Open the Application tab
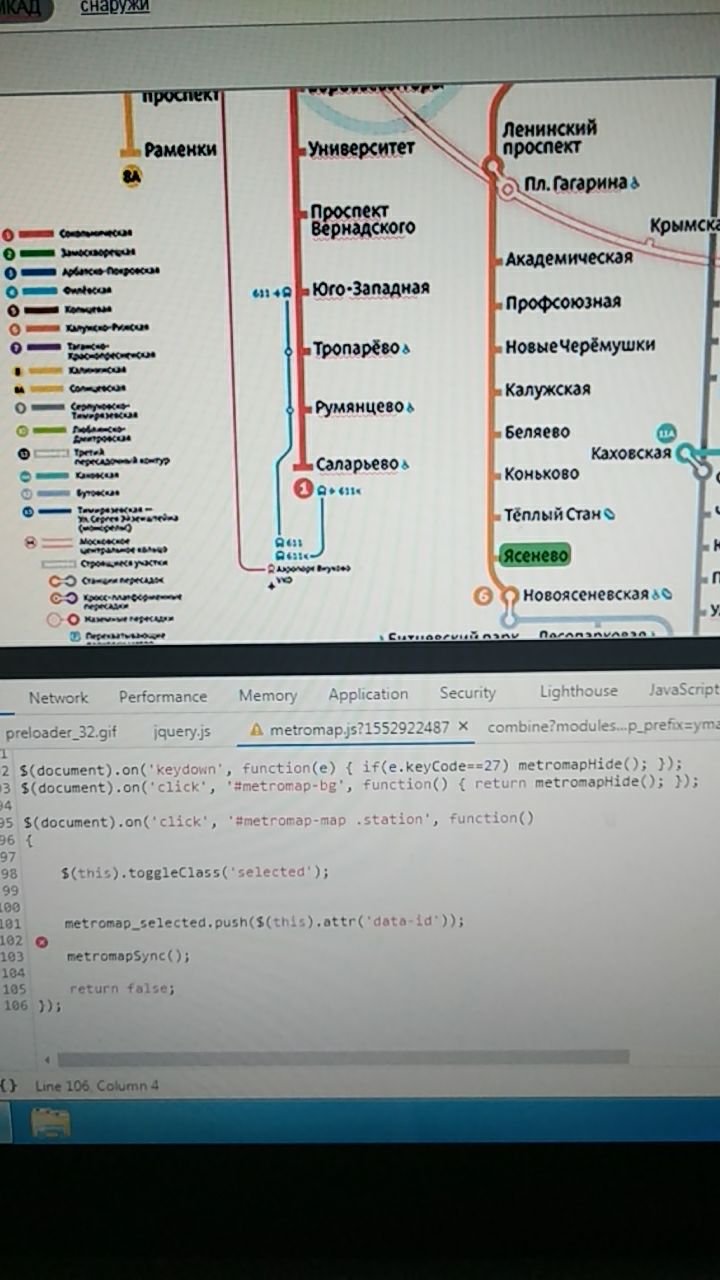 point(368,694)
